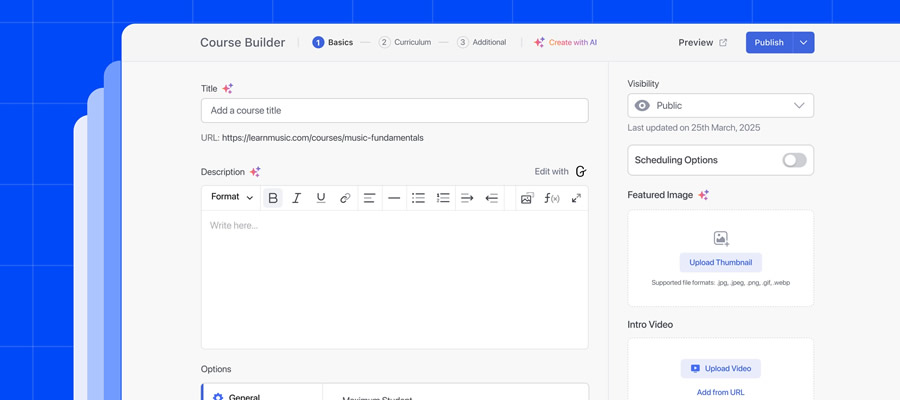Click AI sparkle beside Featured Image

pyautogui.click(x=704, y=195)
